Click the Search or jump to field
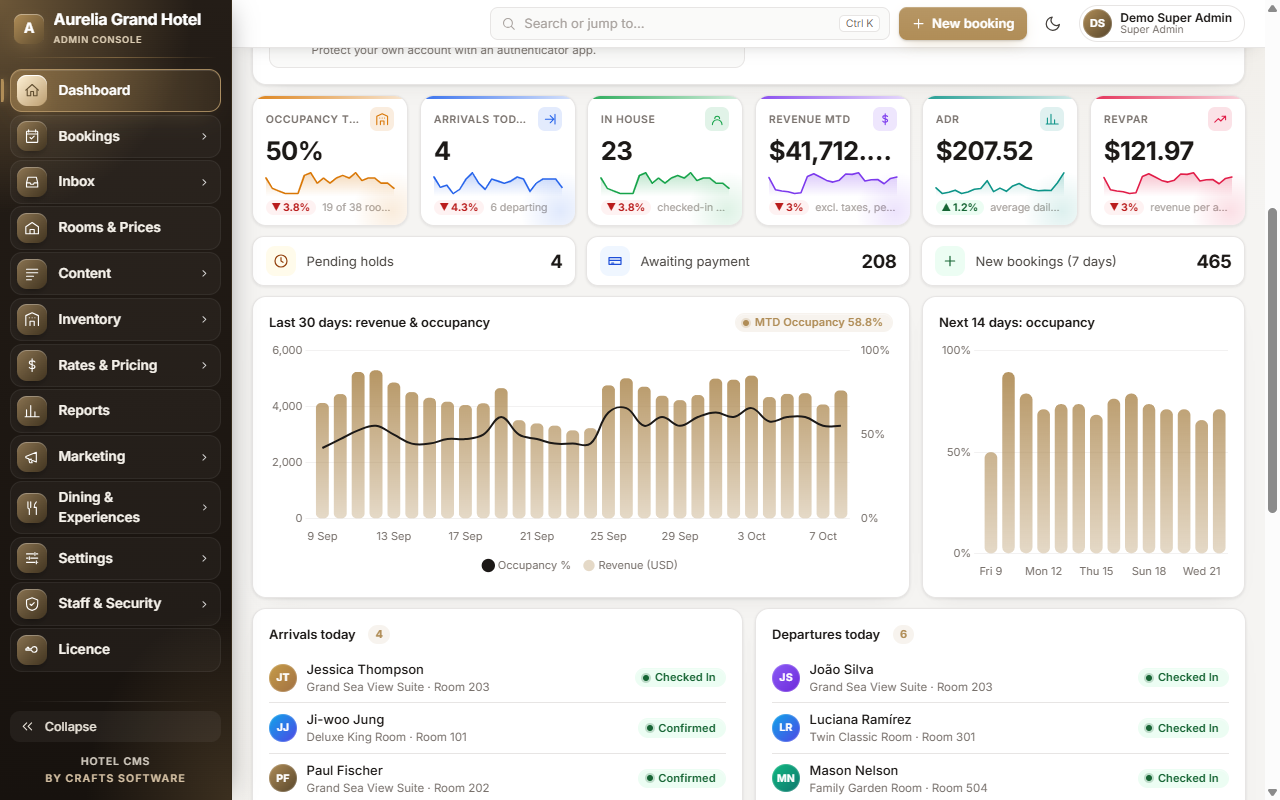Screen dimensions: 1280x800 point(690,24)
